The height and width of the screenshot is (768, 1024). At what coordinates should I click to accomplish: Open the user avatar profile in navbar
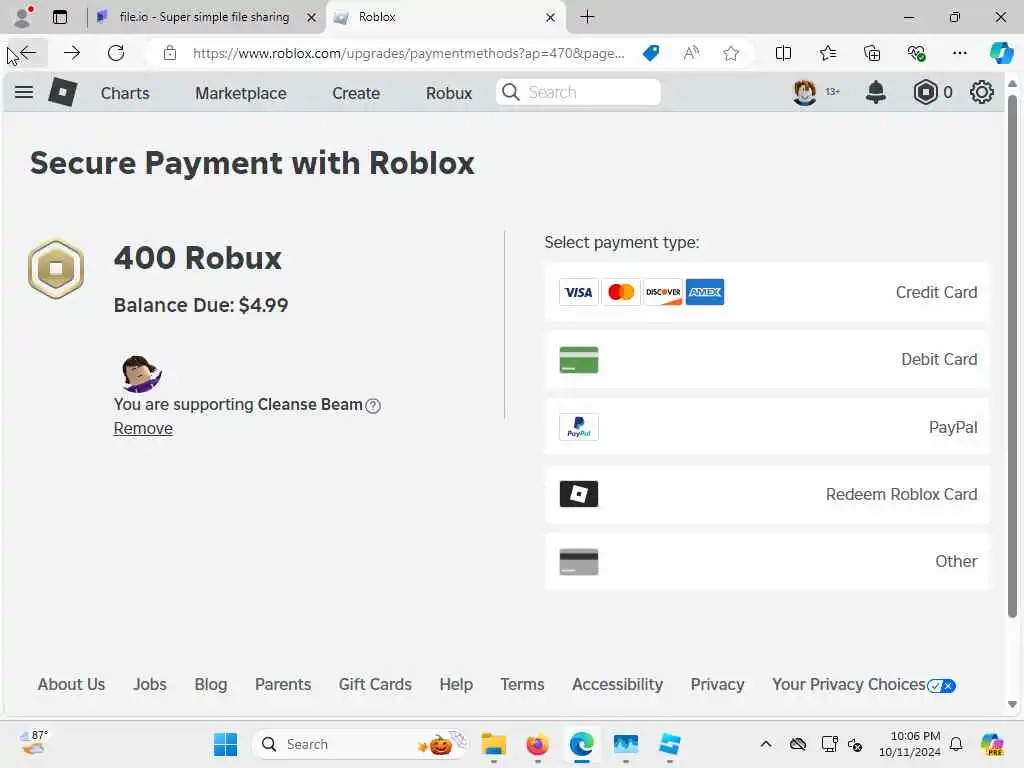click(x=805, y=92)
